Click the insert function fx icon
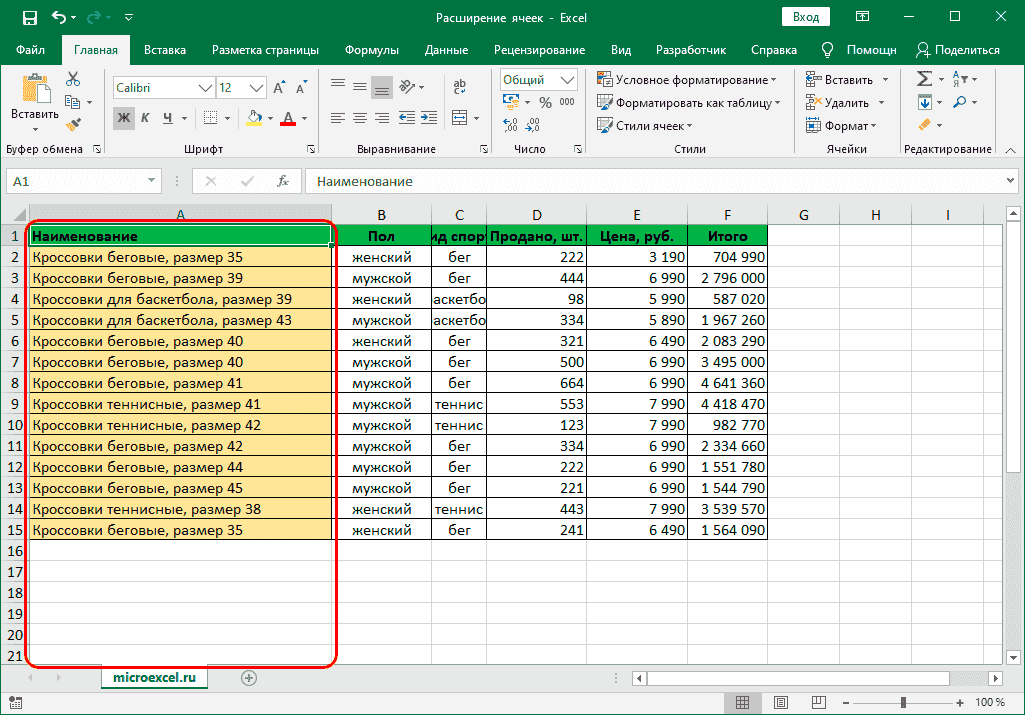 click(x=283, y=182)
